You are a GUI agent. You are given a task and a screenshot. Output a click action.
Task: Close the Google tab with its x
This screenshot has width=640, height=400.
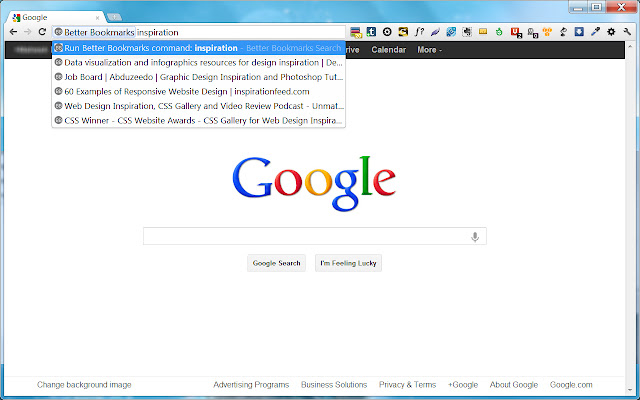tap(97, 18)
